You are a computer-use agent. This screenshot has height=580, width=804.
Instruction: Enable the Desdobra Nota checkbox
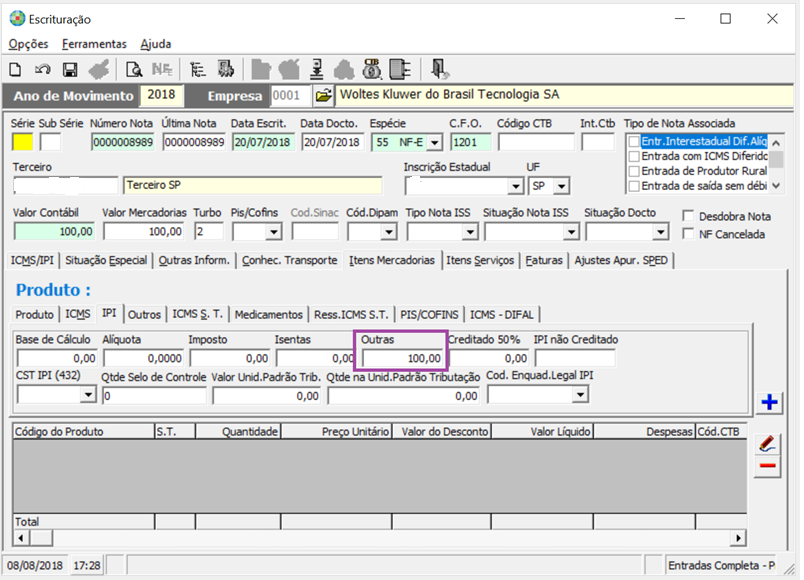[688, 216]
